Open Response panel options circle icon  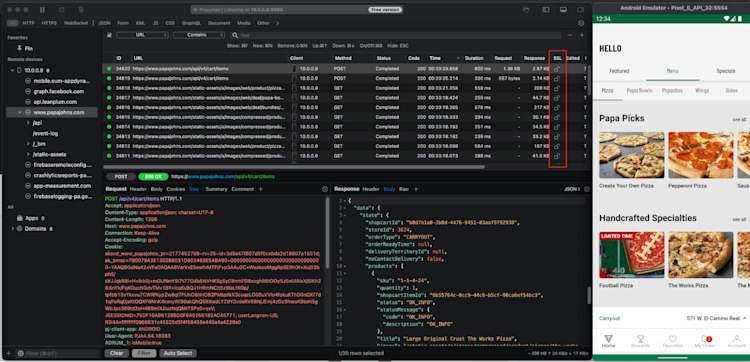[x=587, y=189]
